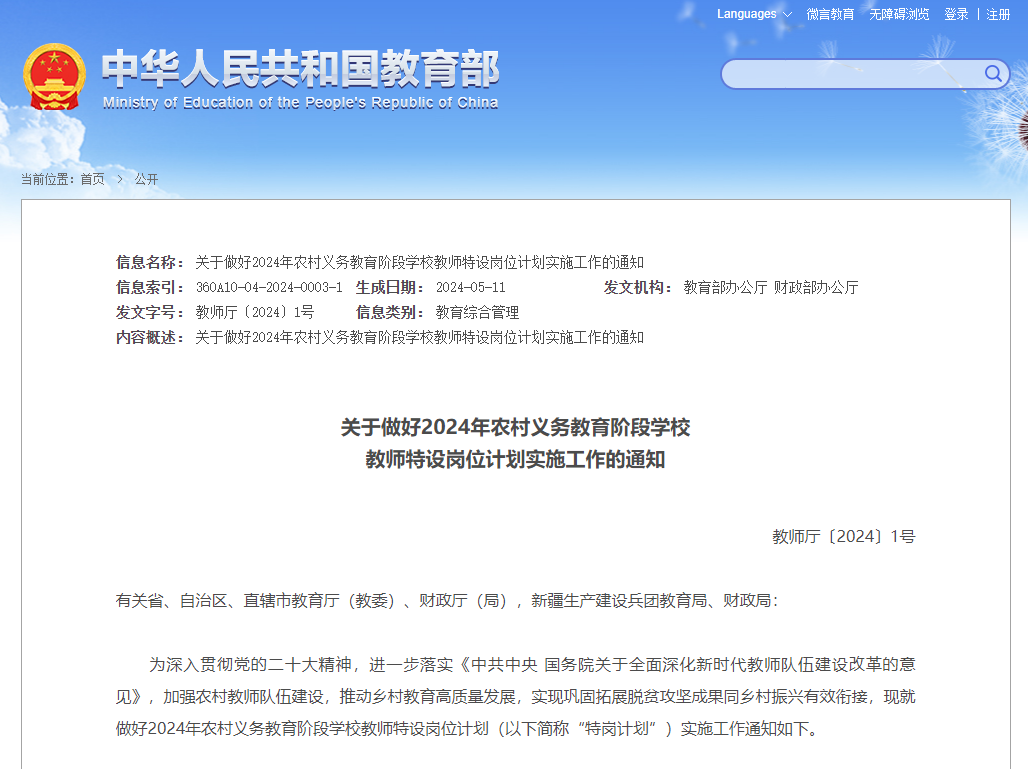This screenshot has width=1028, height=769.
Task: Click the 发文机构 label
Action: (638, 287)
